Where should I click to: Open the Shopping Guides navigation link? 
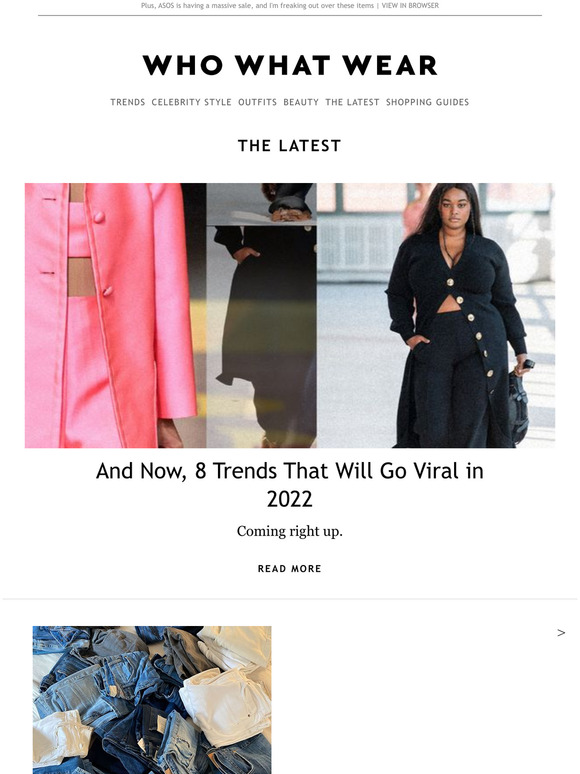point(427,102)
